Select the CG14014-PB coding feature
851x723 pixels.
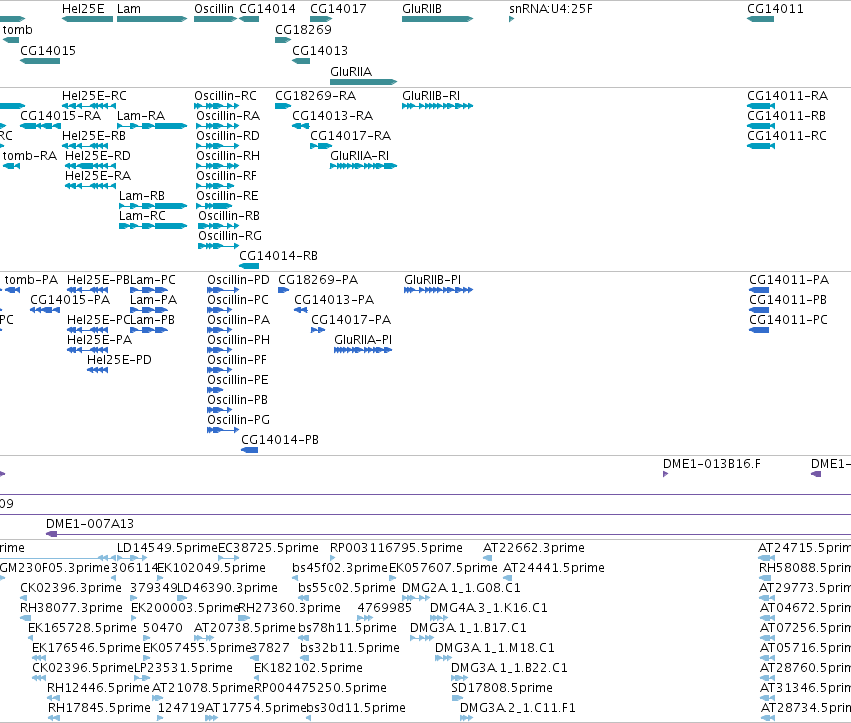(280, 440)
